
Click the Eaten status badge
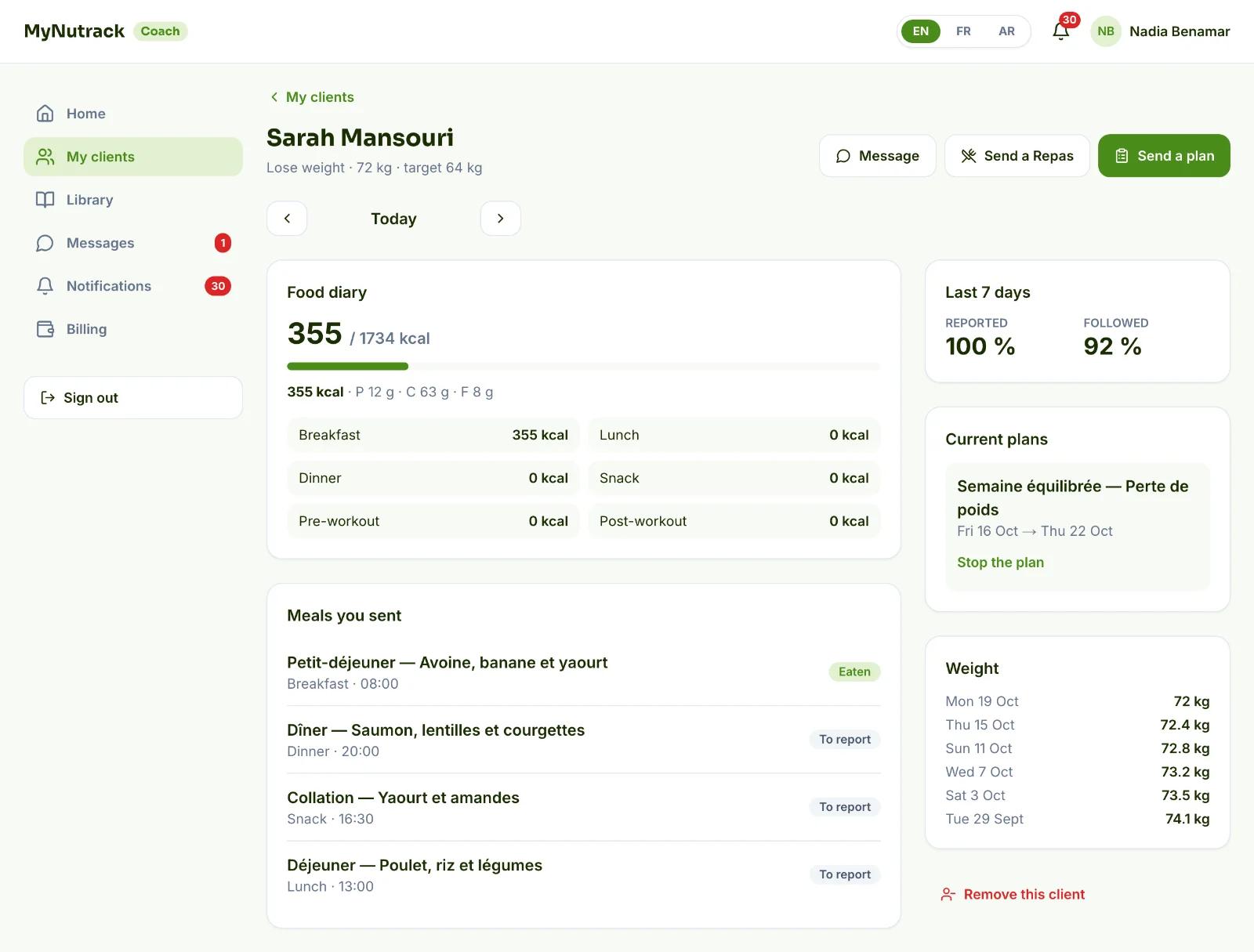click(854, 671)
